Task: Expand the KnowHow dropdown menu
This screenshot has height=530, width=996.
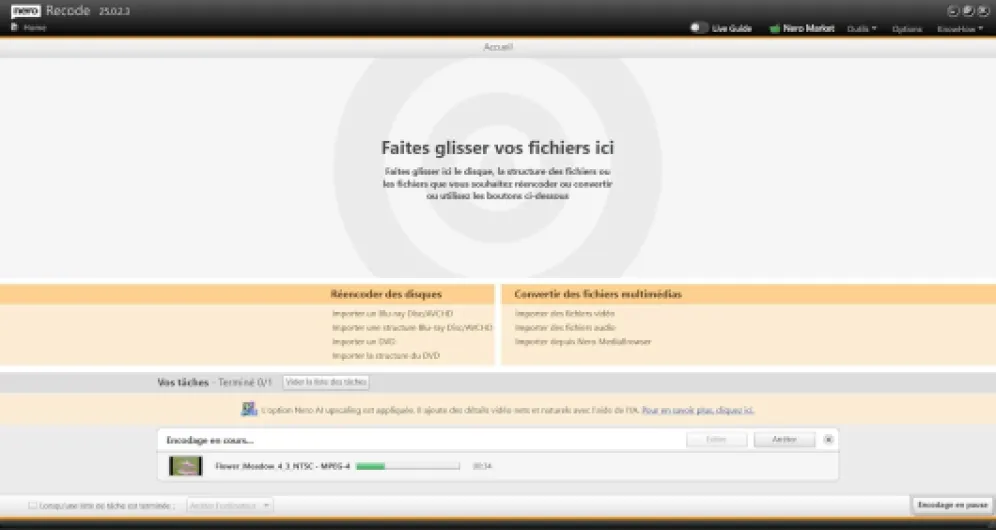Action: [960, 29]
